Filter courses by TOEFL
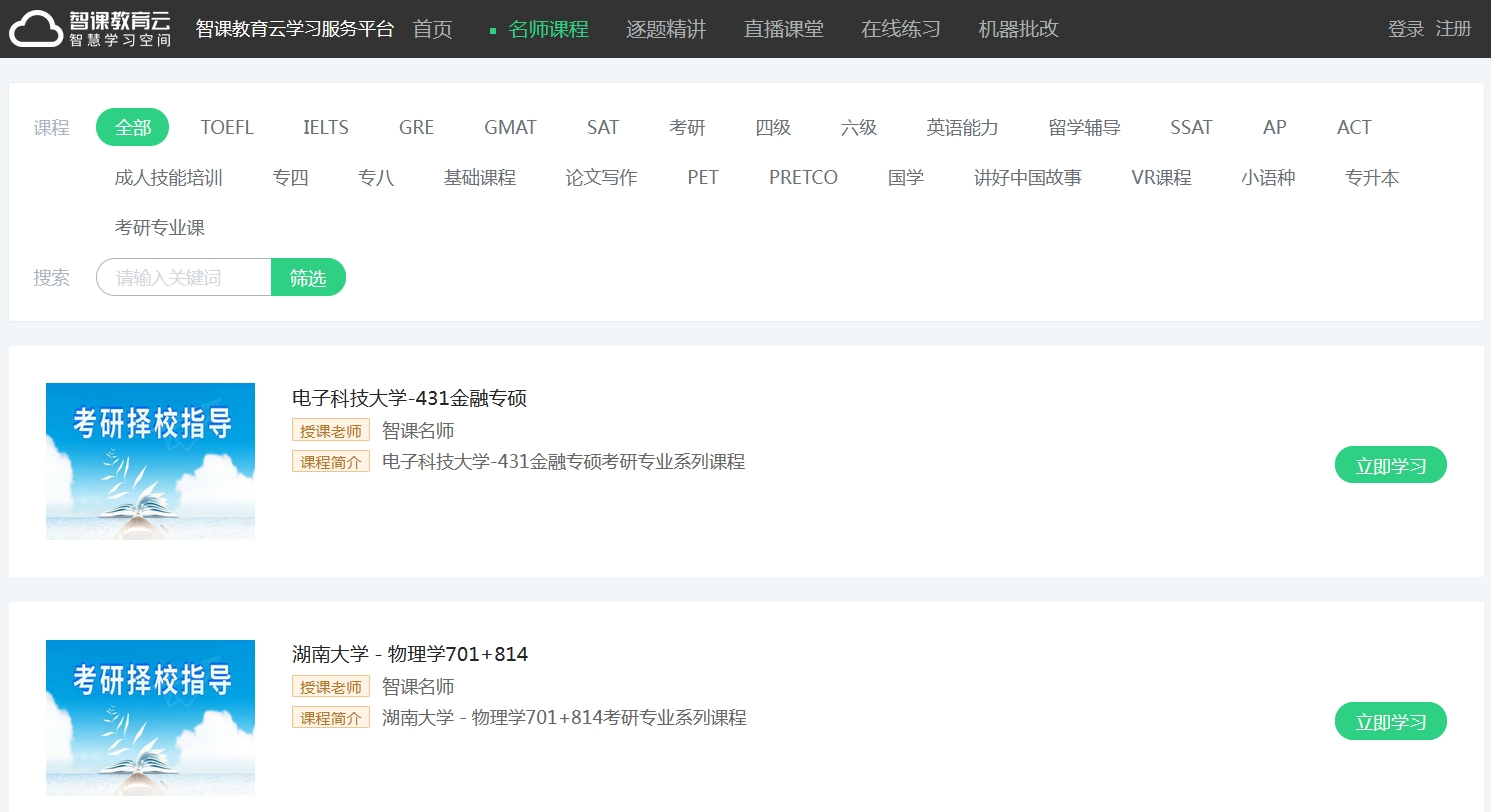This screenshot has width=1491, height=812. pyautogui.click(x=227, y=127)
